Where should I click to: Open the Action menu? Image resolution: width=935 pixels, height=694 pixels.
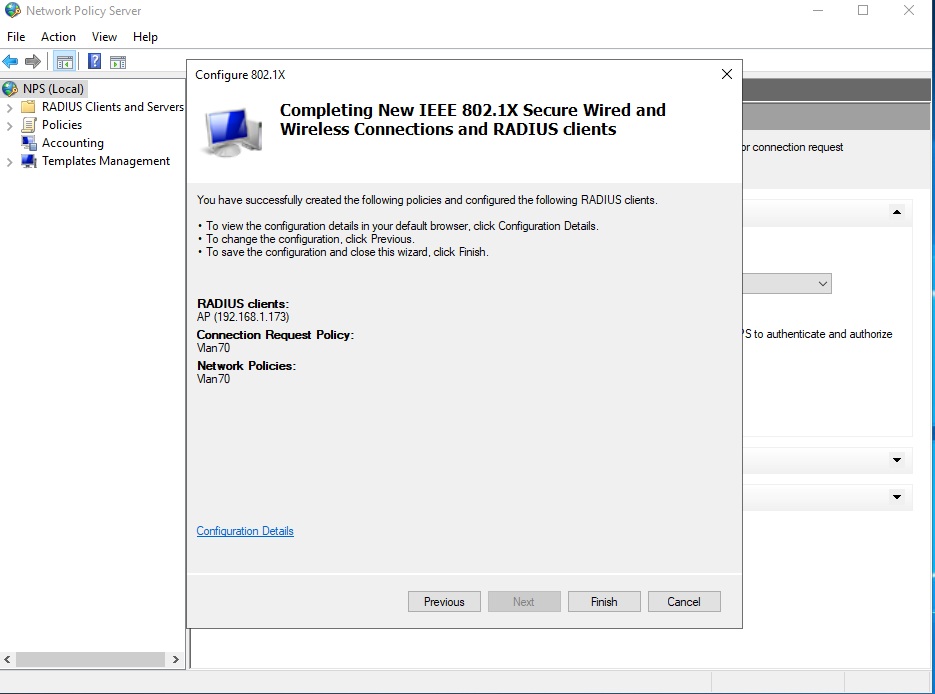coord(58,37)
